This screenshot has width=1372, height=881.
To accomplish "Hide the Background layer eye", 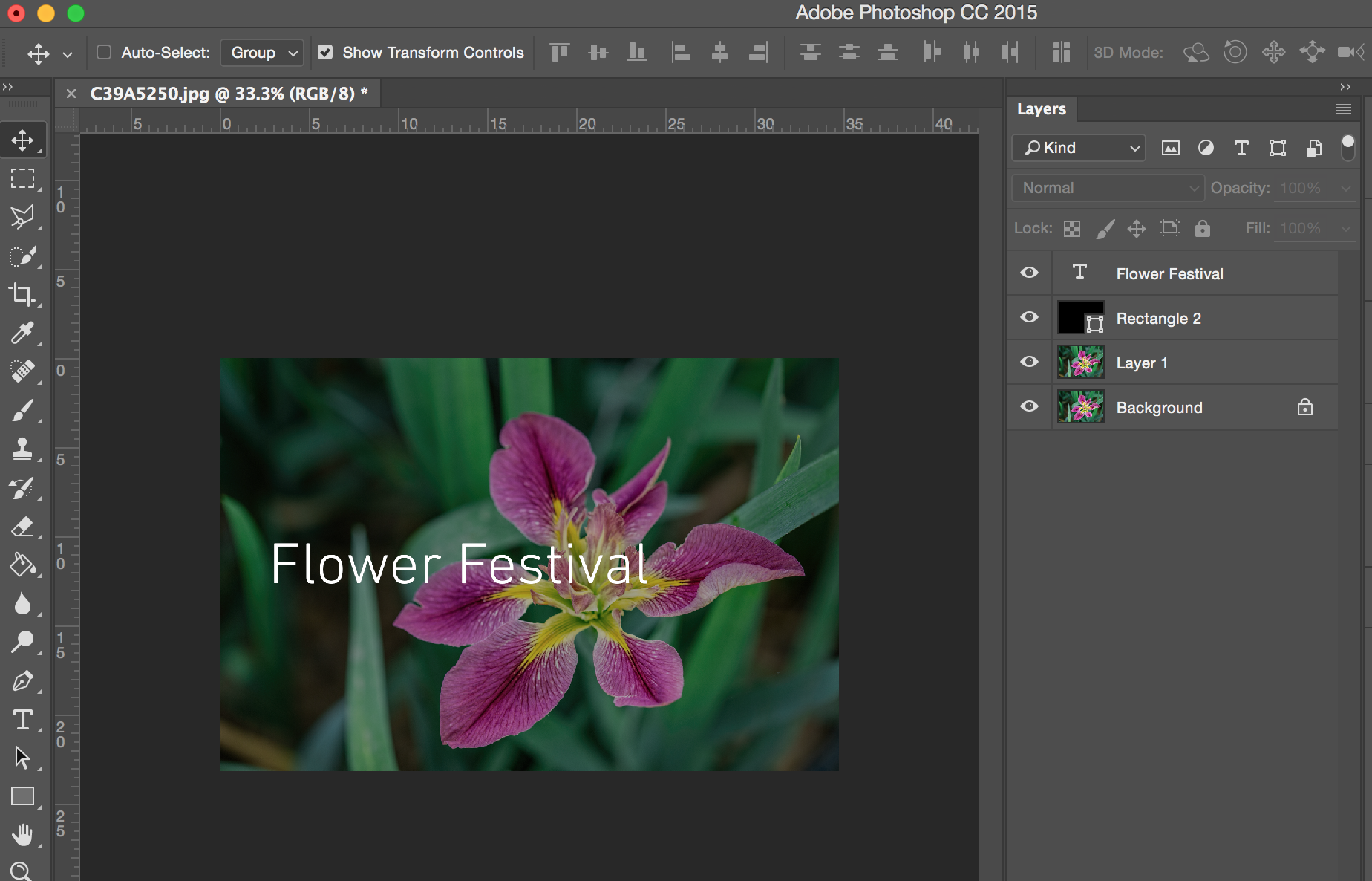I will [x=1029, y=406].
